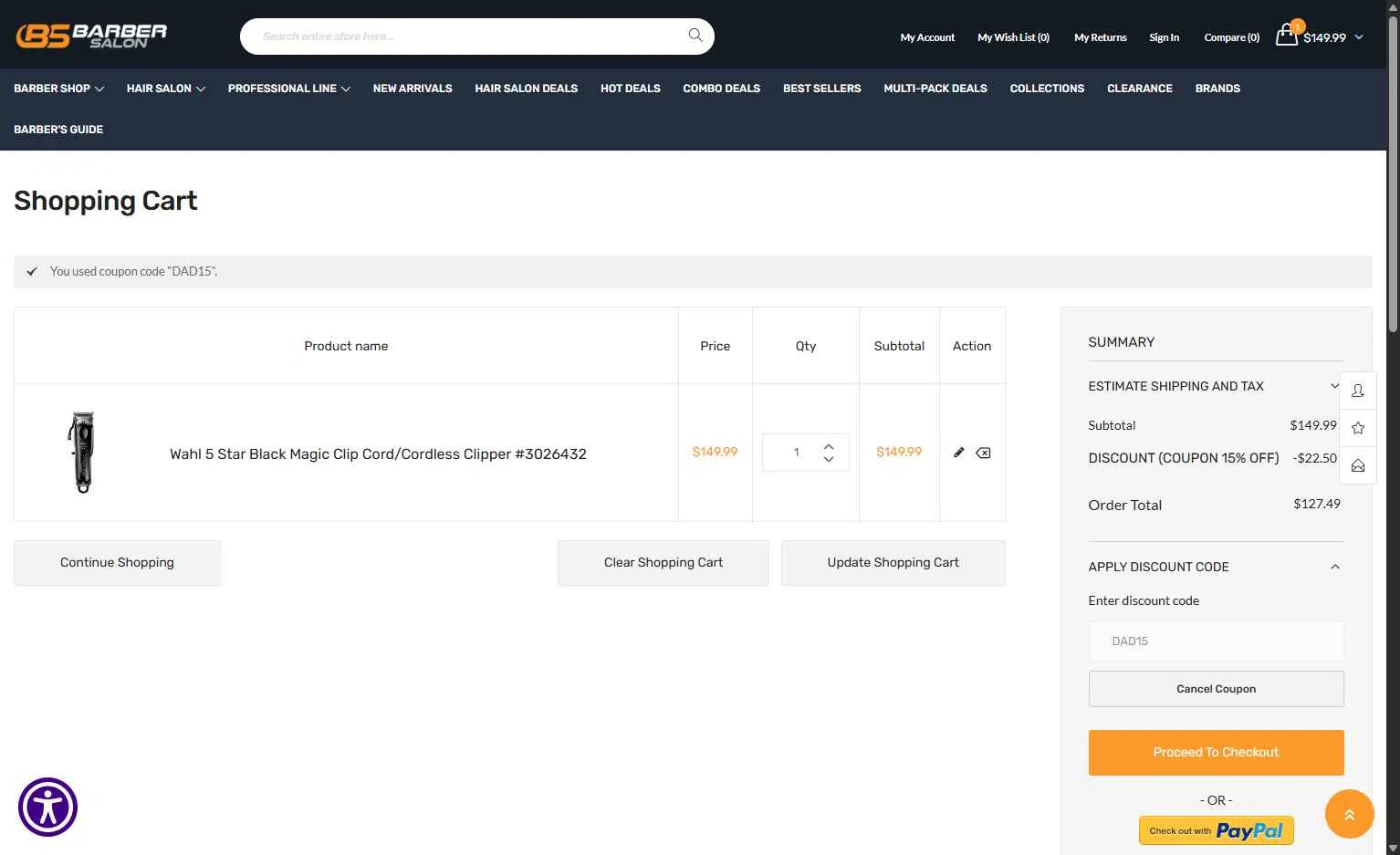Image resolution: width=1400 pixels, height=855 pixels.
Task: Check out with PayPal button
Action: (1217, 830)
